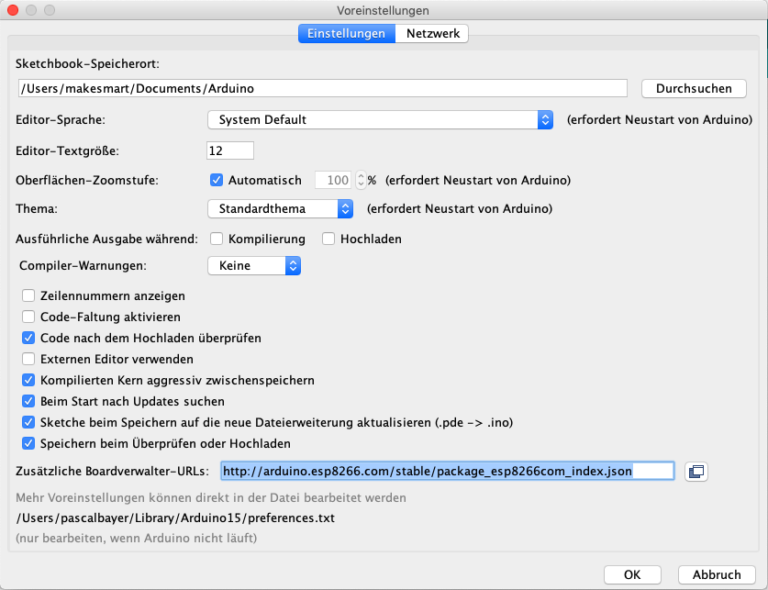Click the red close window button
Image resolution: width=768 pixels, height=590 pixels.
tap(13, 10)
